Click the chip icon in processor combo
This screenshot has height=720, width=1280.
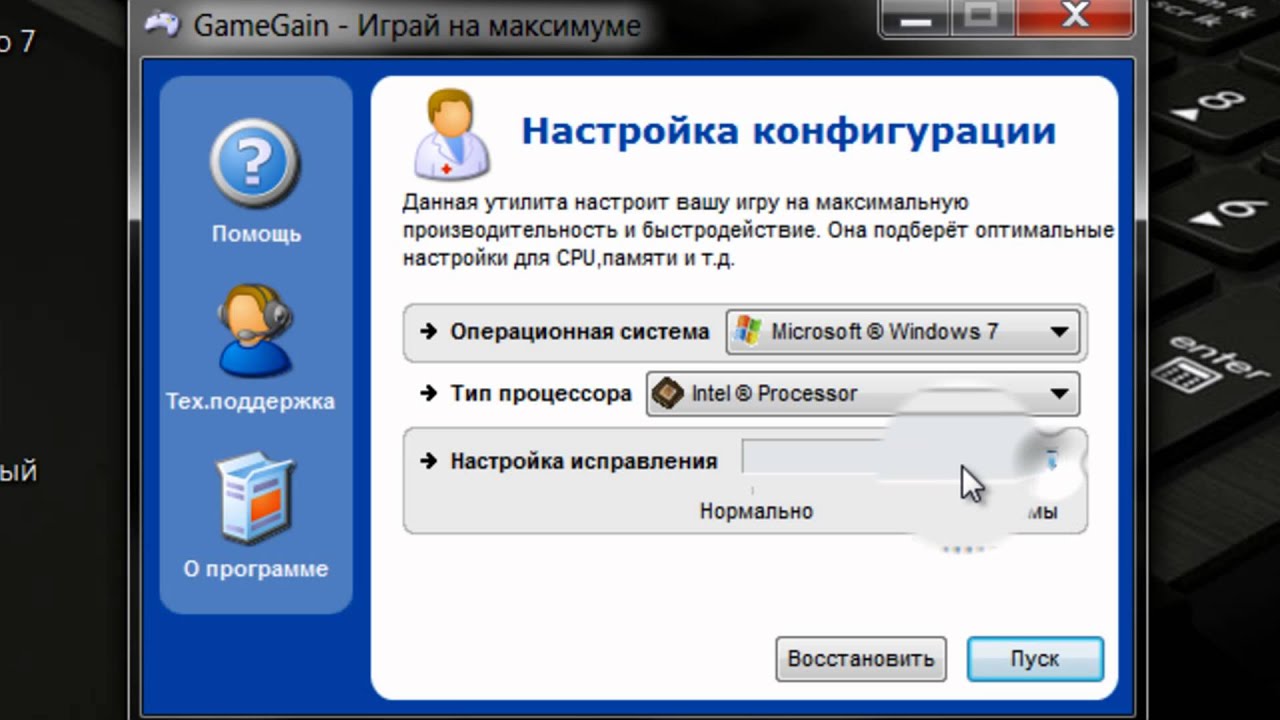668,394
